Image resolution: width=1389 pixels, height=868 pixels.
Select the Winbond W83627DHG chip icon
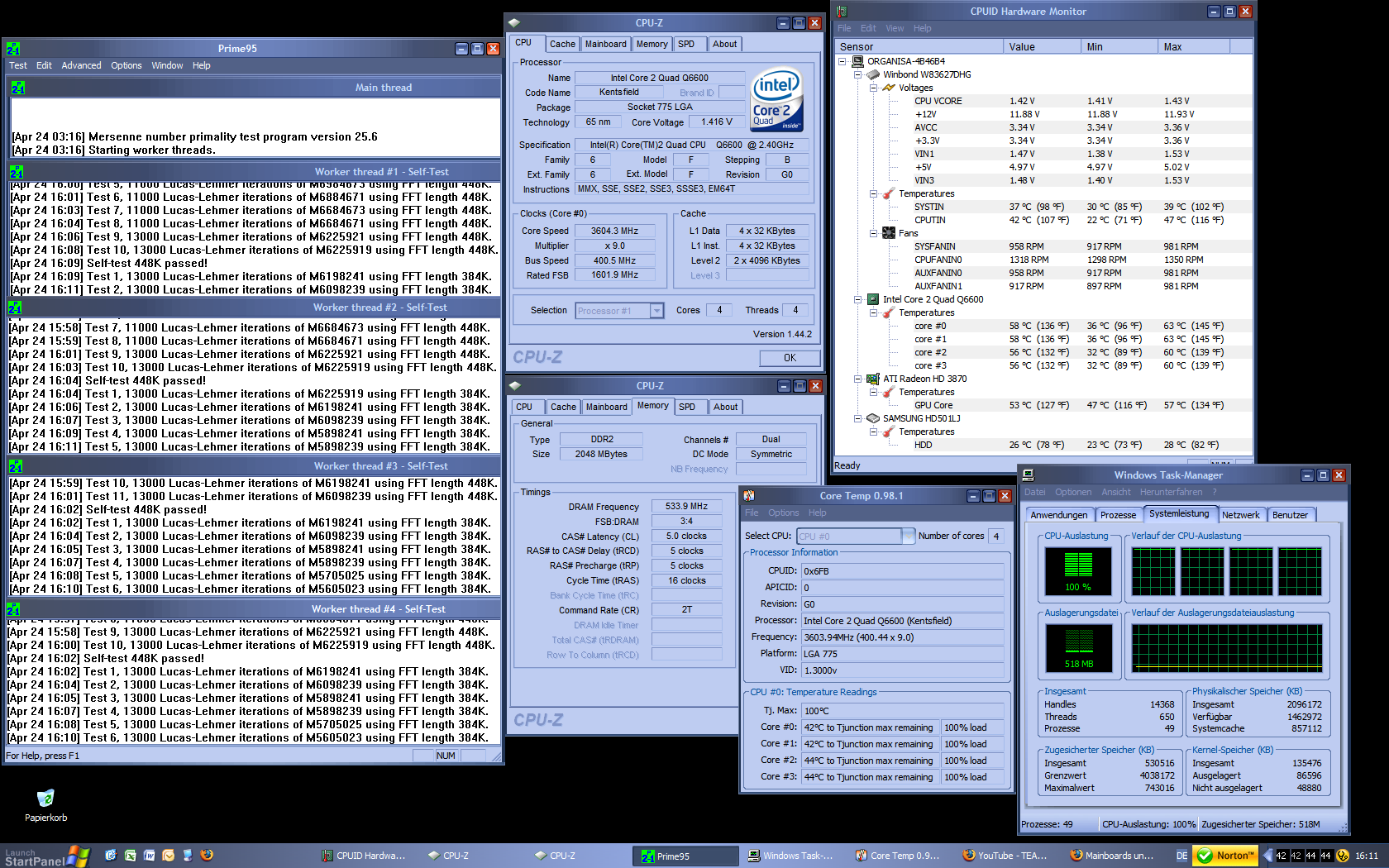coord(873,74)
